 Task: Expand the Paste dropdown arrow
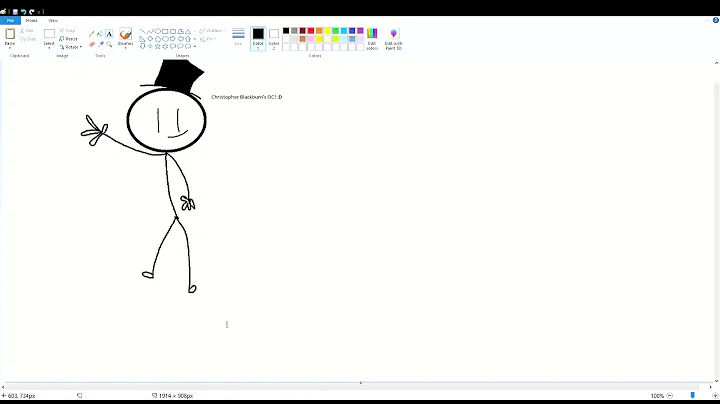pos(10,48)
